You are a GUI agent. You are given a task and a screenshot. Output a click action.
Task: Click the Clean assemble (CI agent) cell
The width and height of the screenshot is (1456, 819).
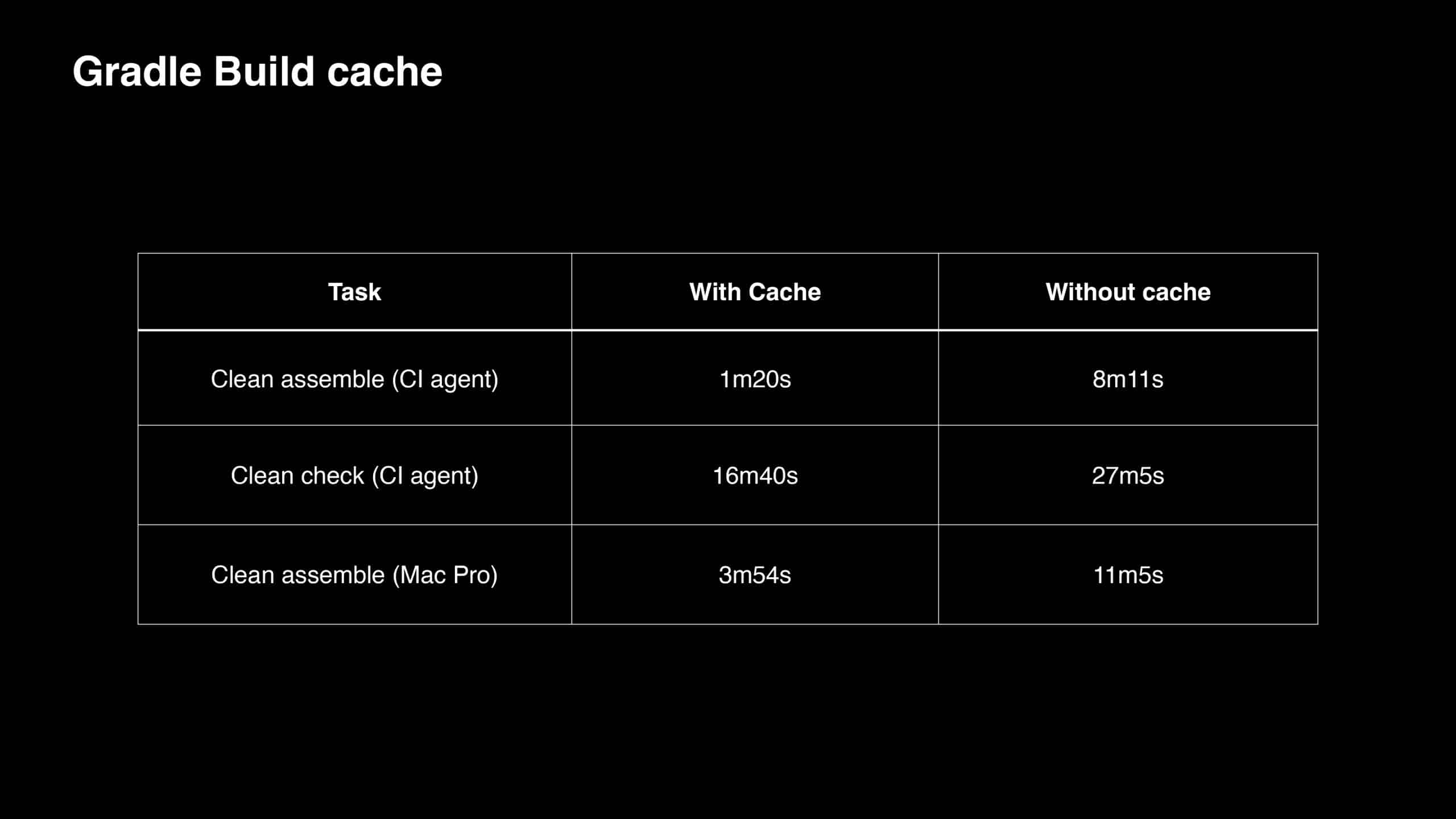[354, 379]
